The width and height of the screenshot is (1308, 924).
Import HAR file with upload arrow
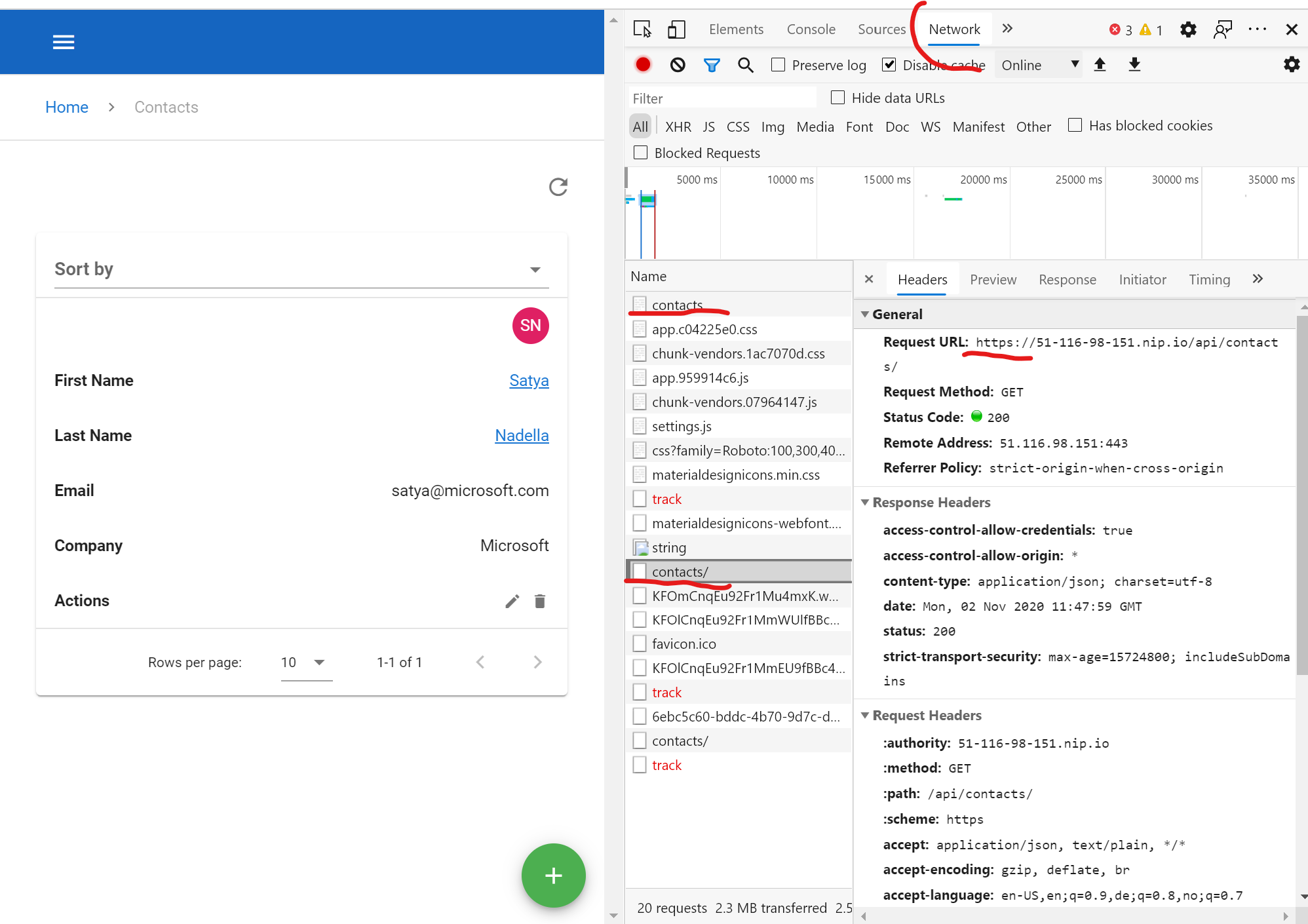[x=1100, y=64]
